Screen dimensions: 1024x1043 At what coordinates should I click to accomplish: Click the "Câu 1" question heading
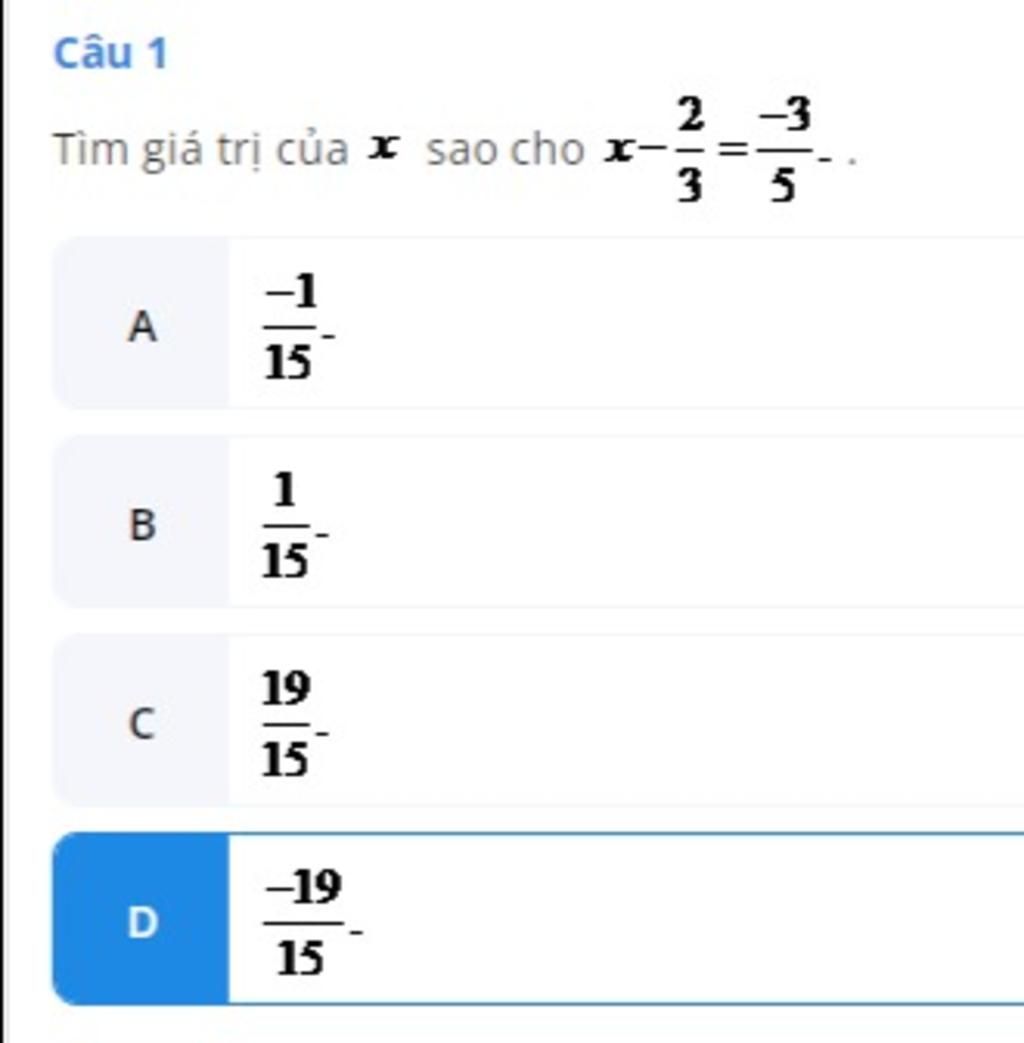110,54
